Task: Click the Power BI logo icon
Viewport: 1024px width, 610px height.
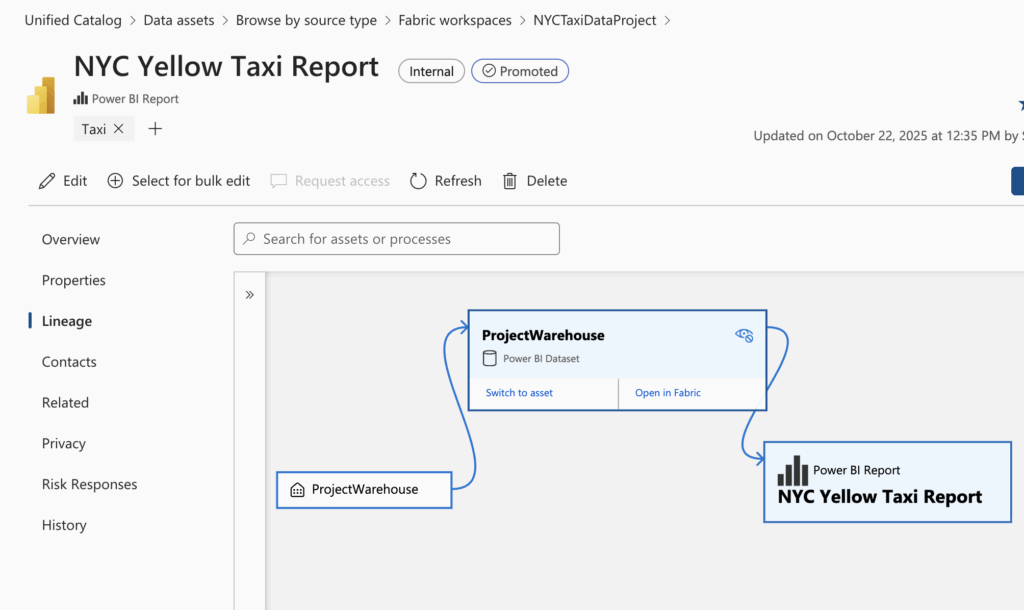Action: tap(41, 95)
